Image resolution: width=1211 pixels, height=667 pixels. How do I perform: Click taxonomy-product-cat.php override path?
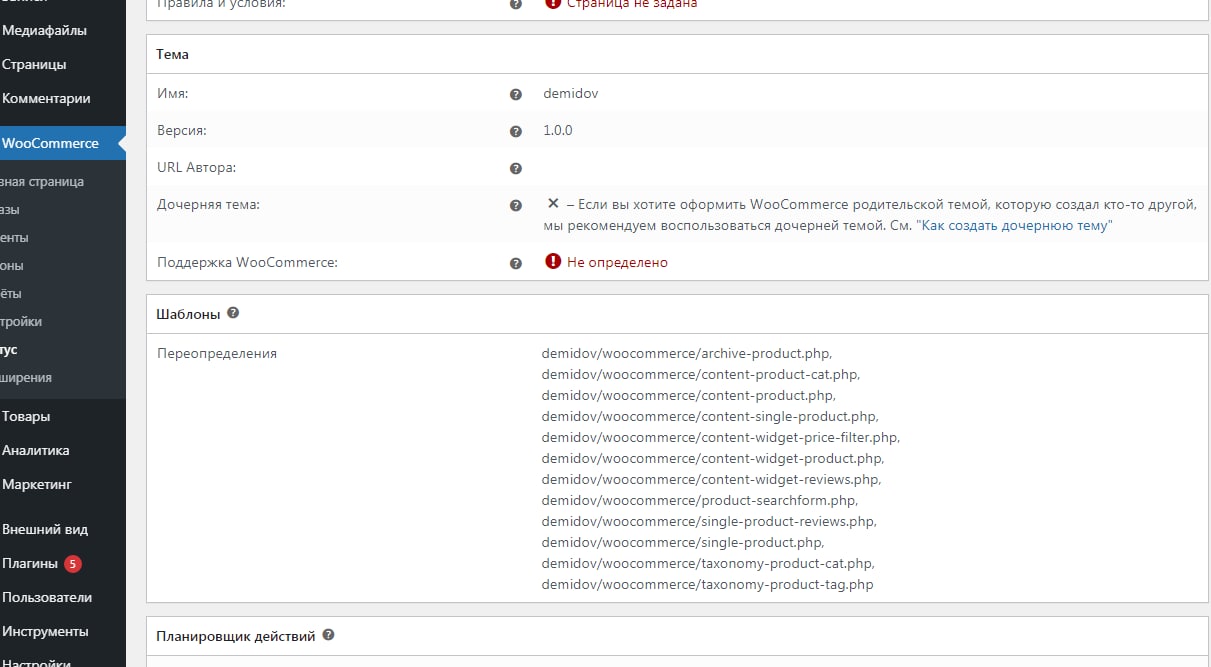tap(708, 563)
